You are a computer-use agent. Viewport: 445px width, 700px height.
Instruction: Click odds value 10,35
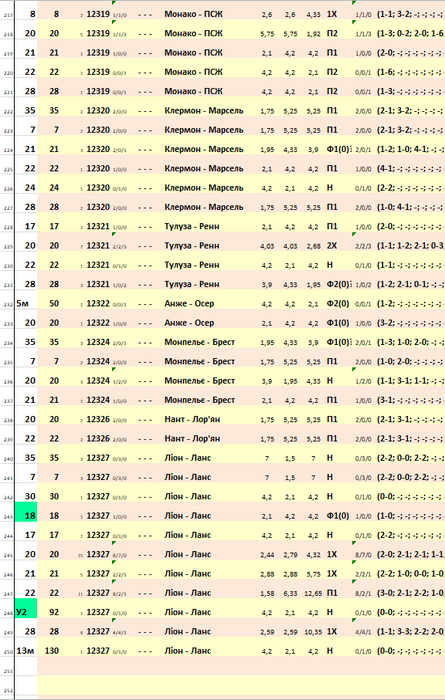click(x=313, y=632)
